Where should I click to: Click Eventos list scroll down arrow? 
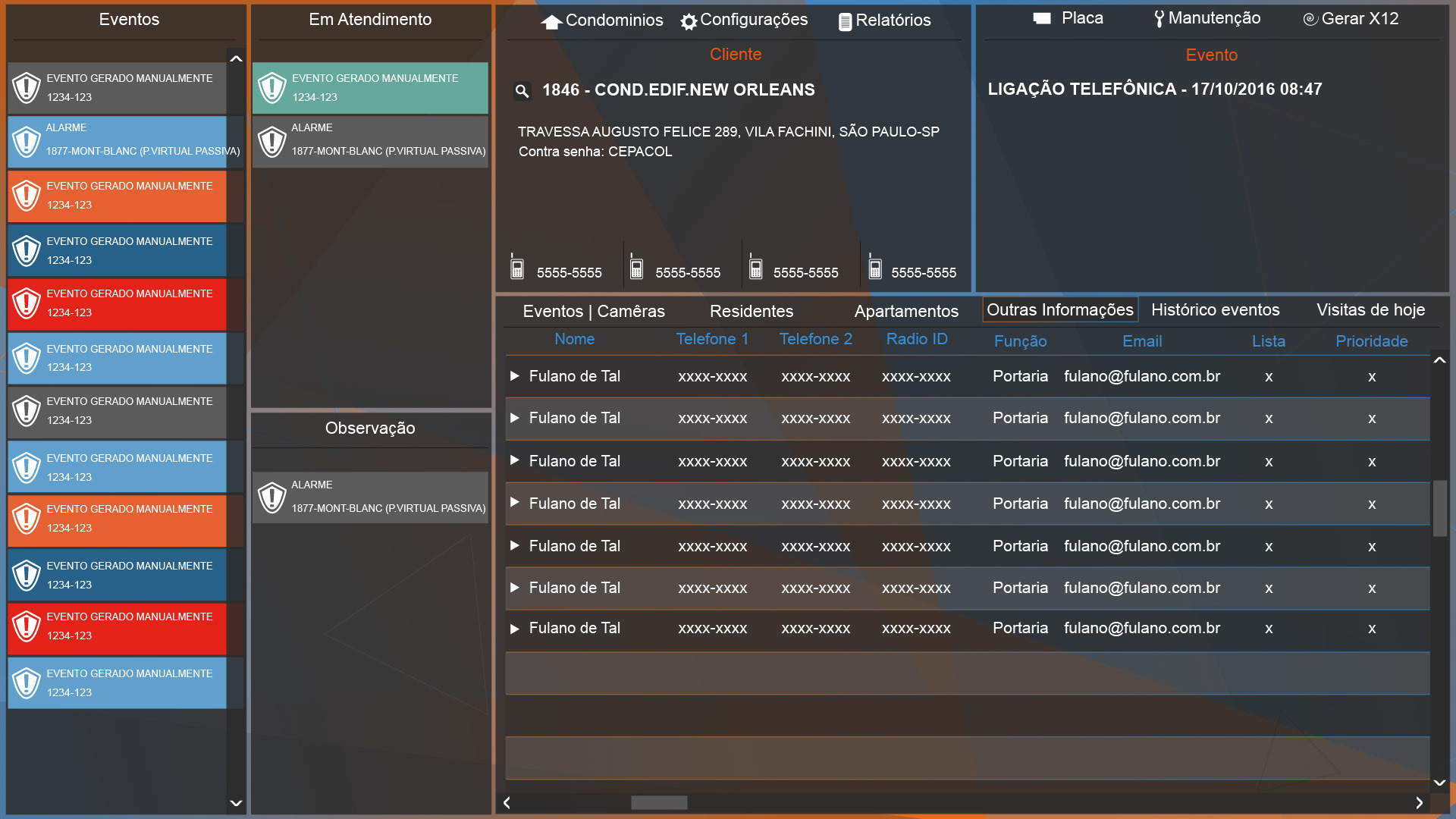pyautogui.click(x=236, y=803)
